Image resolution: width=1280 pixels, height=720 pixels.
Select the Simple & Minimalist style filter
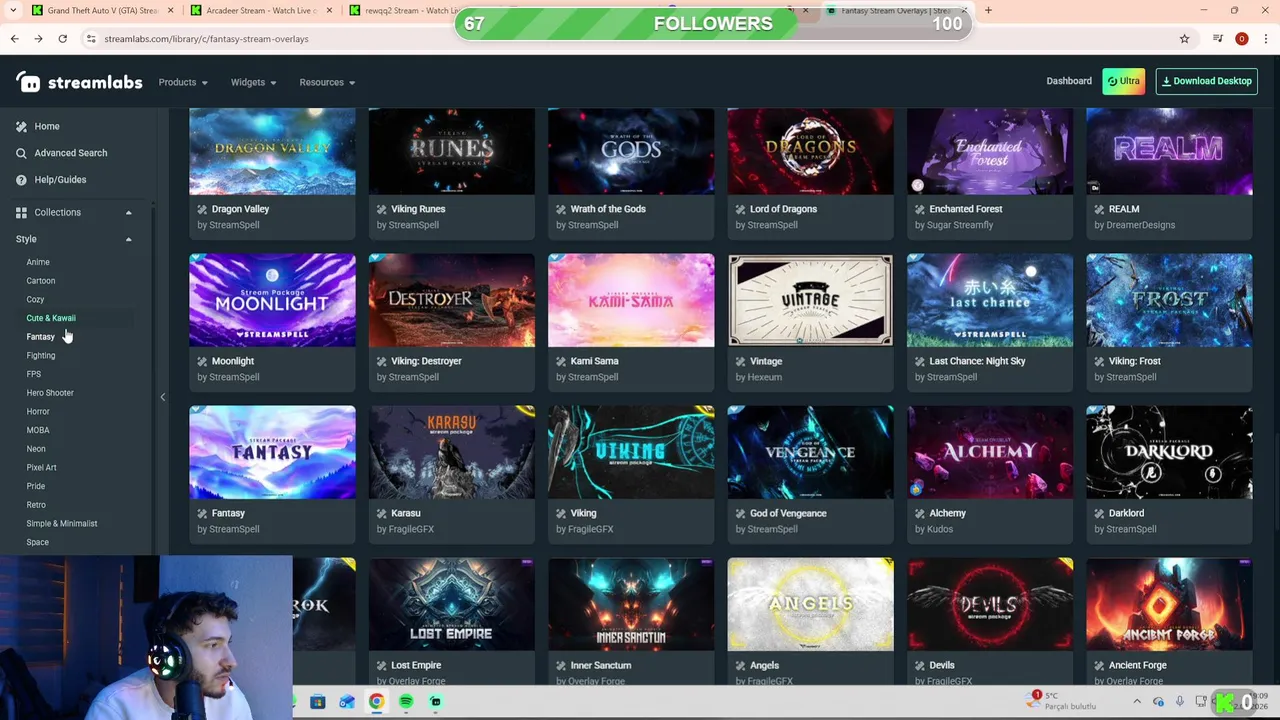point(62,523)
